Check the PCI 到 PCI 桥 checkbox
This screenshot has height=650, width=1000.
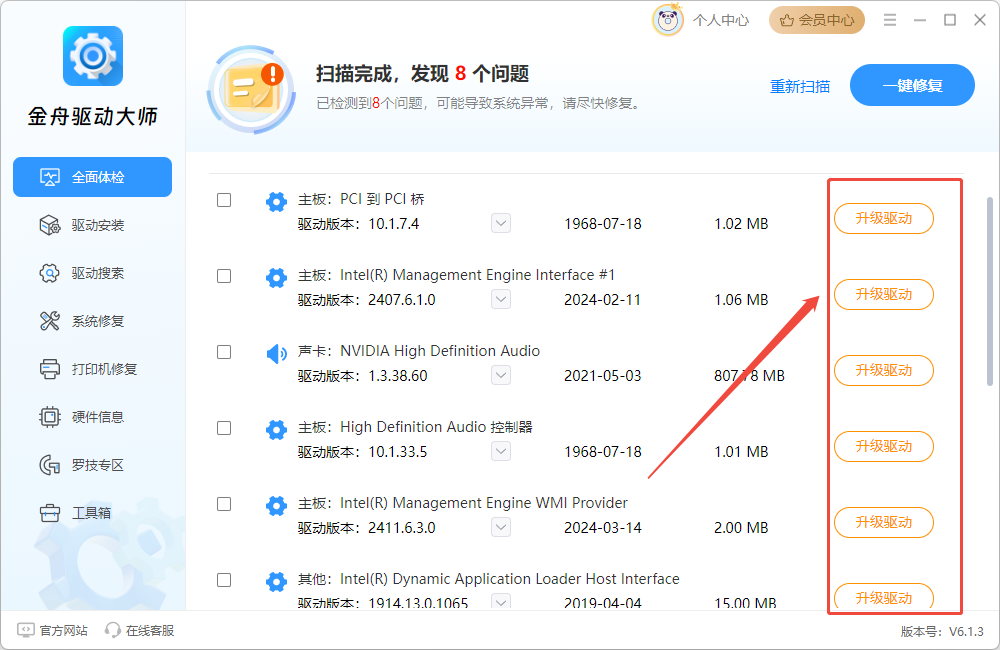[x=224, y=200]
